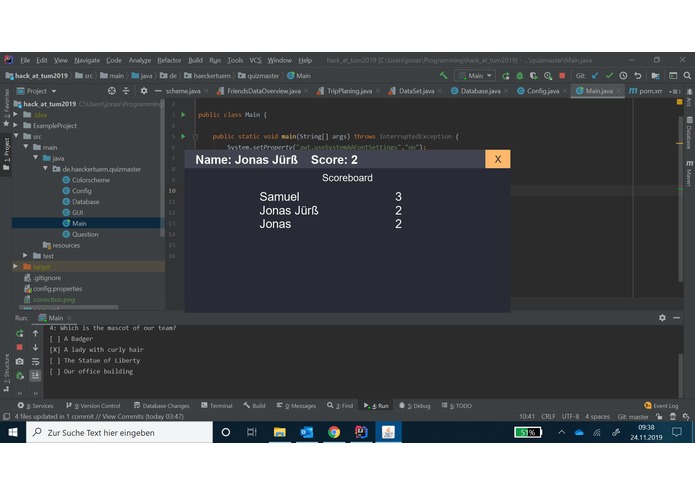Hide the Project tool window

click(158, 91)
